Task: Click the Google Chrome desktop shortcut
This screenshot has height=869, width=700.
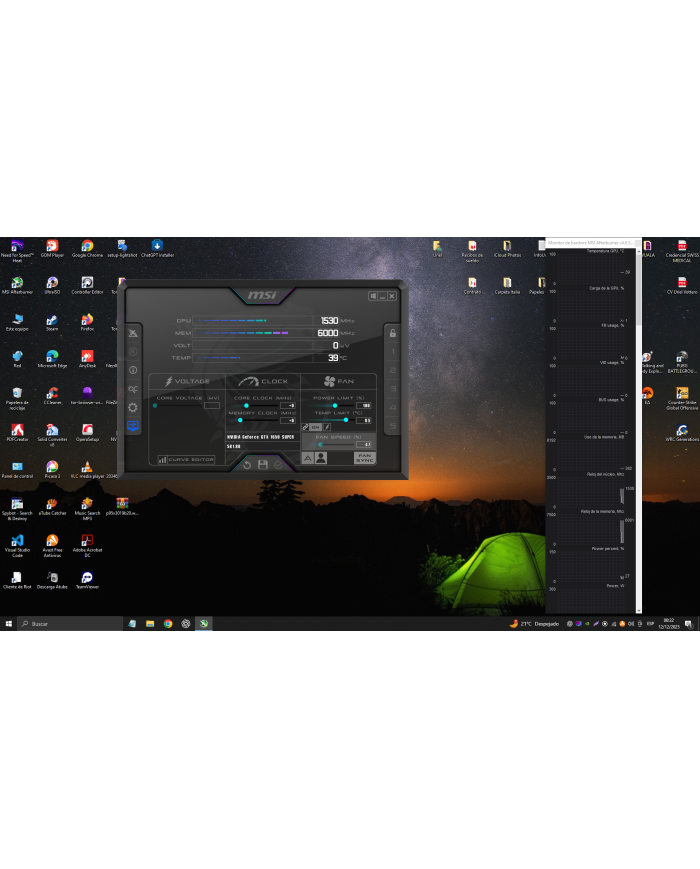Action: click(x=87, y=246)
